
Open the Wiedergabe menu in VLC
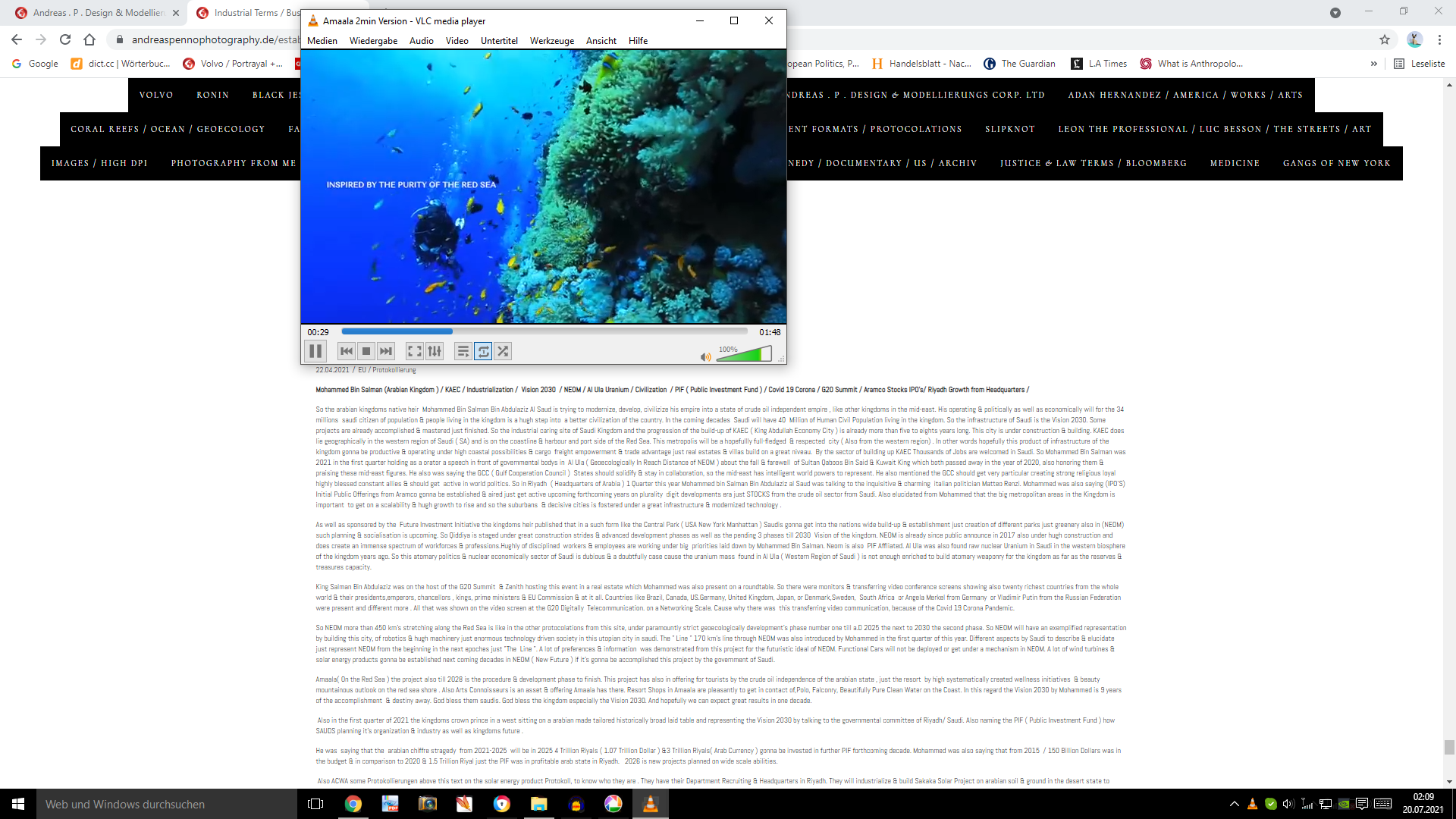pyautogui.click(x=373, y=41)
